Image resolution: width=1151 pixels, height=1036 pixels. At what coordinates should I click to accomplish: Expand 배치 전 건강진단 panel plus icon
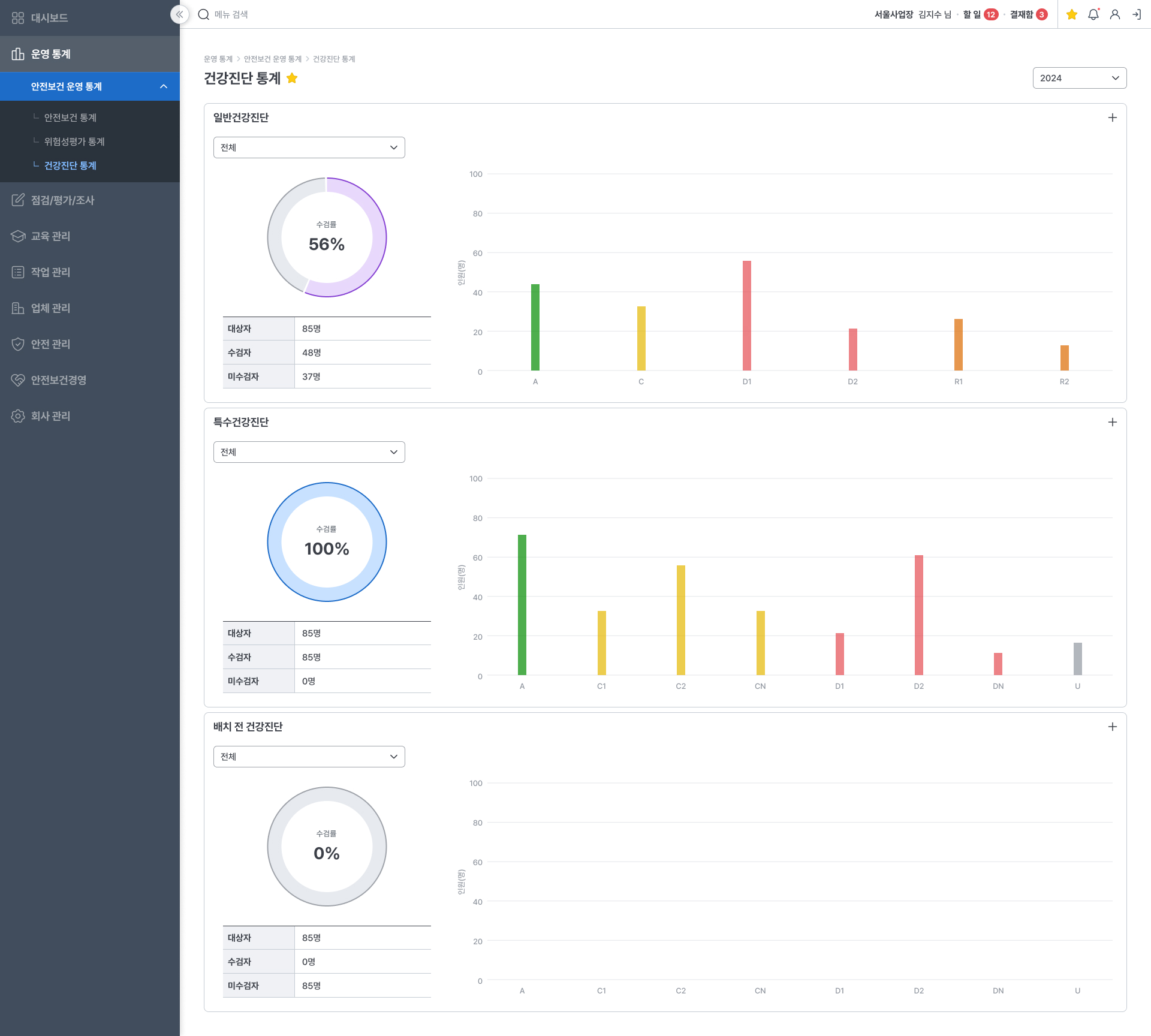pyautogui.click(x=1112, y=727)
